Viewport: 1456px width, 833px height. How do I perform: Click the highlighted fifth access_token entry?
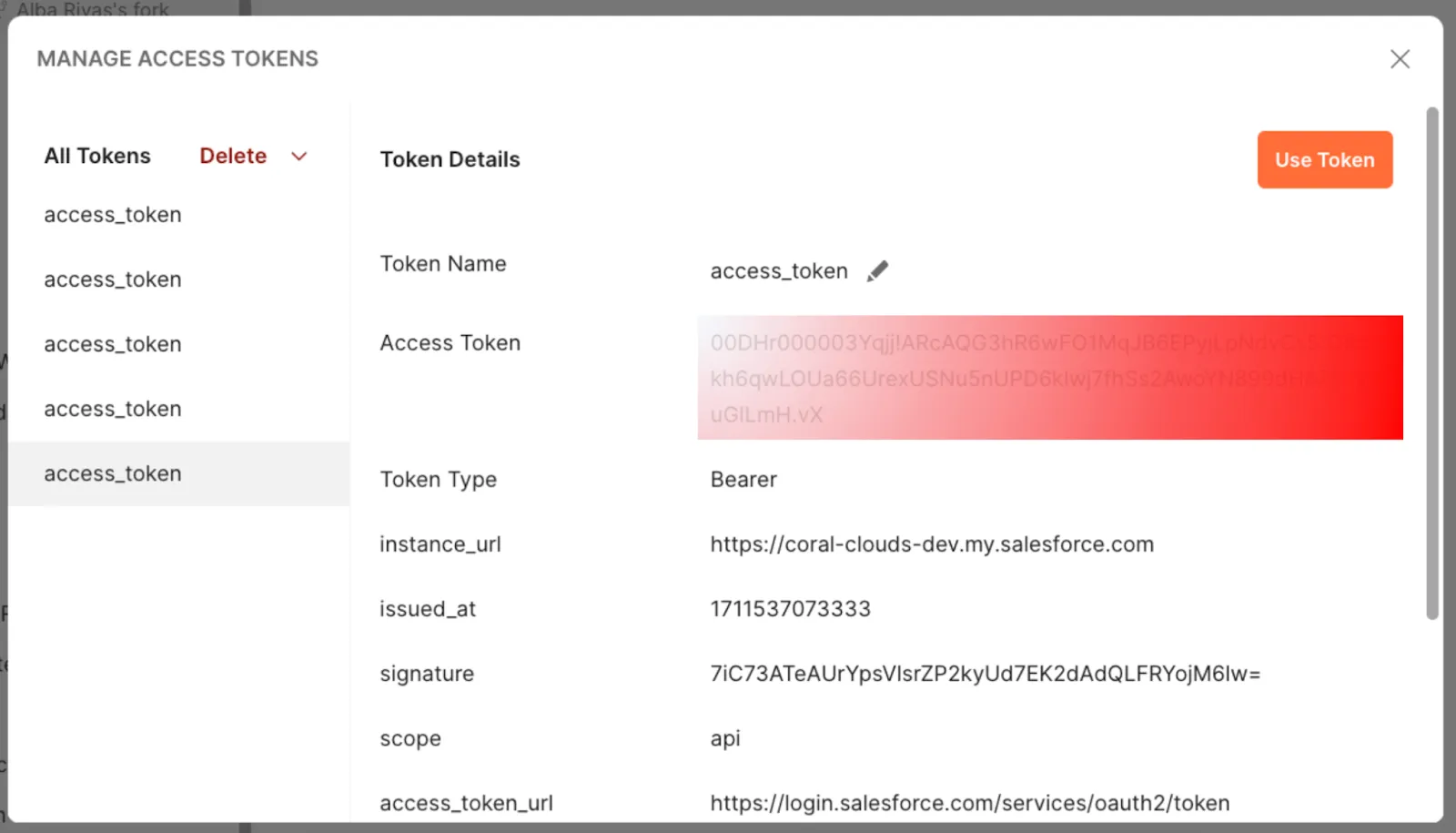click(113, 474)
